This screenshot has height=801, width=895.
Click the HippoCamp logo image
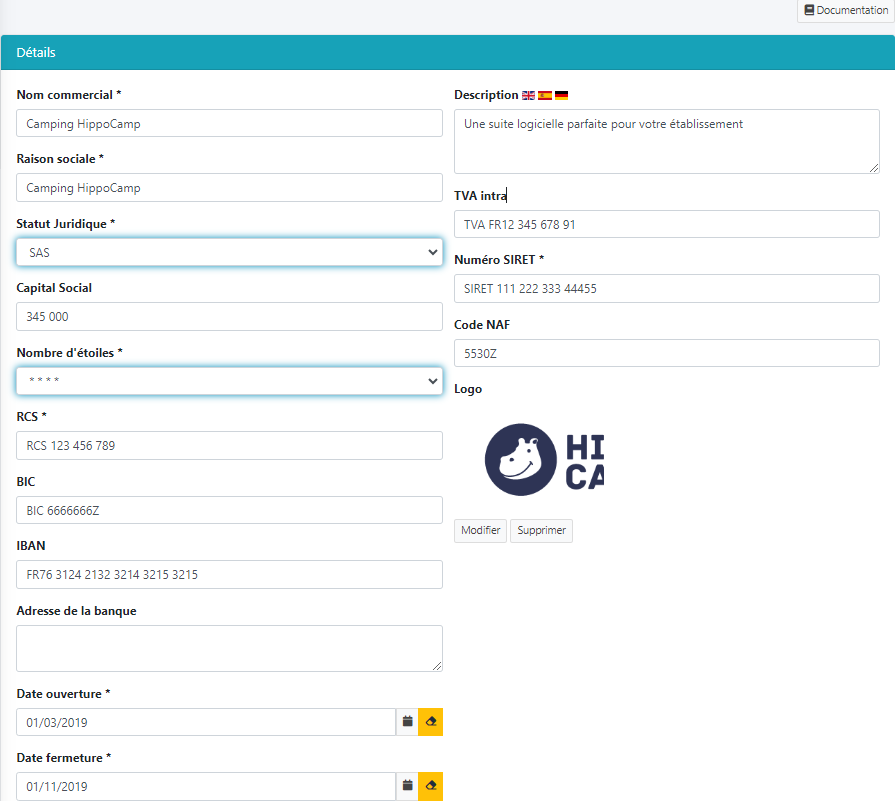[545, 460]
